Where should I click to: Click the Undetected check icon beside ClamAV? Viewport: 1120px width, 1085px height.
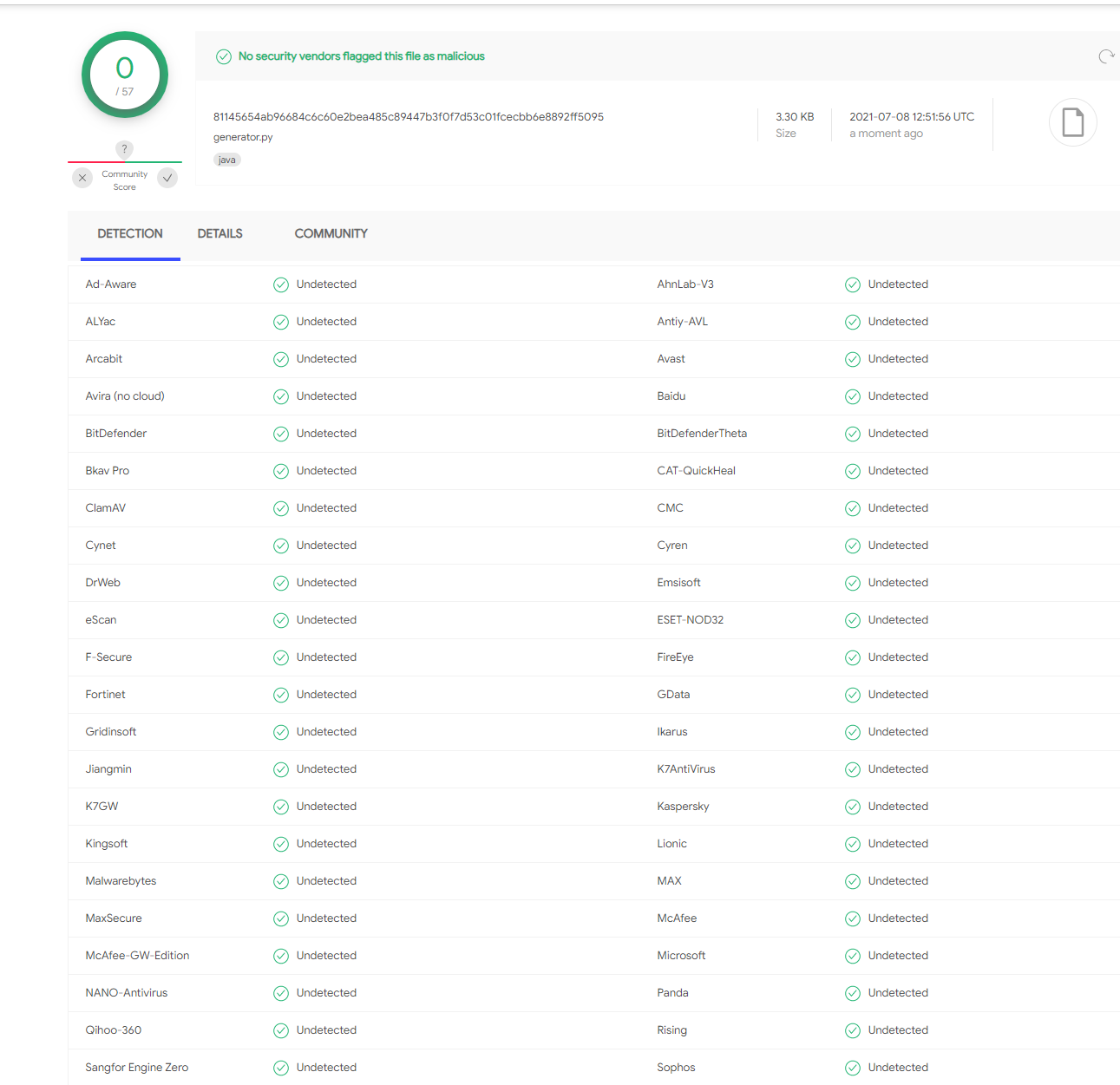(280, 508)
